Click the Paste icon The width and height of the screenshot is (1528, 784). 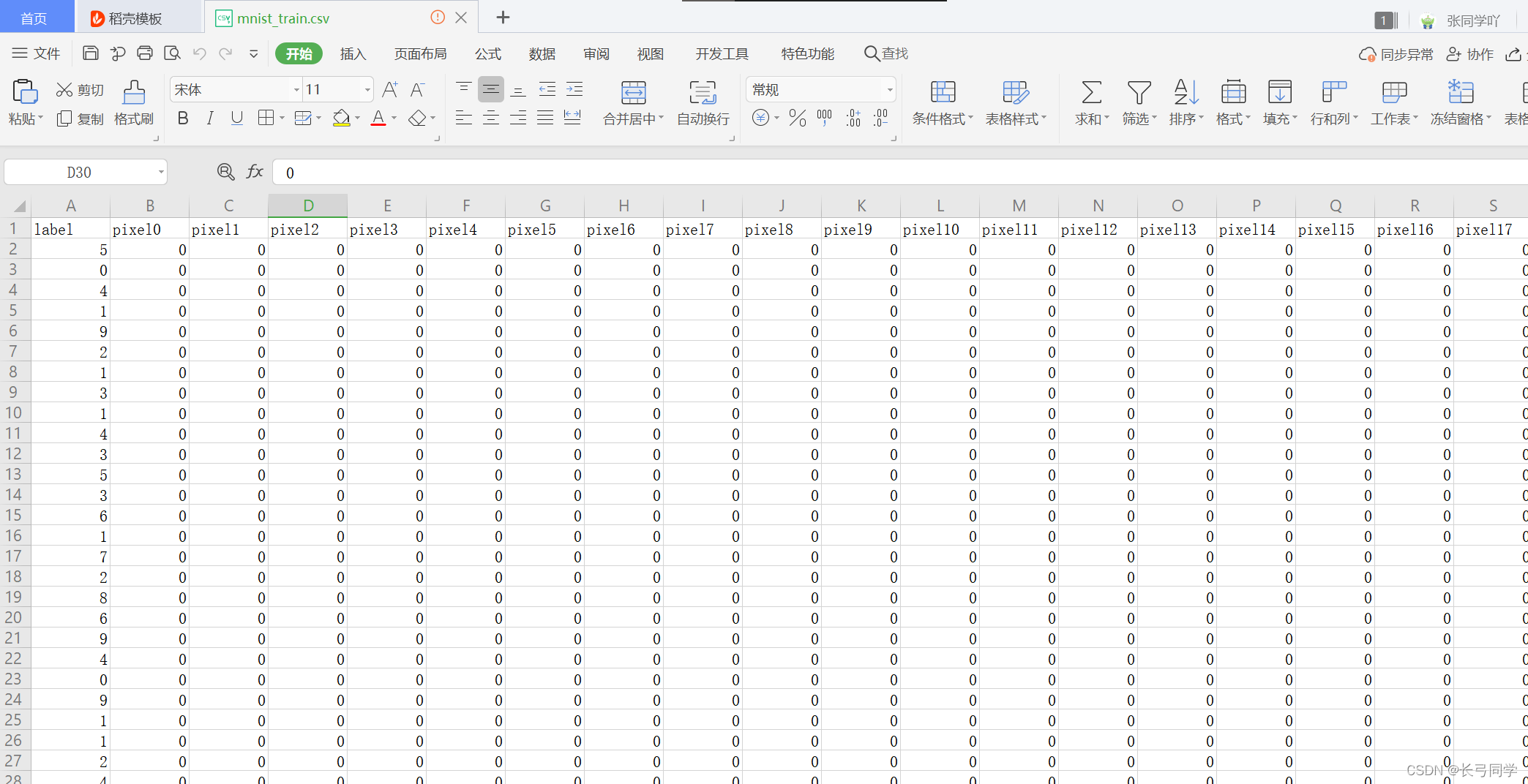(25, 92)
